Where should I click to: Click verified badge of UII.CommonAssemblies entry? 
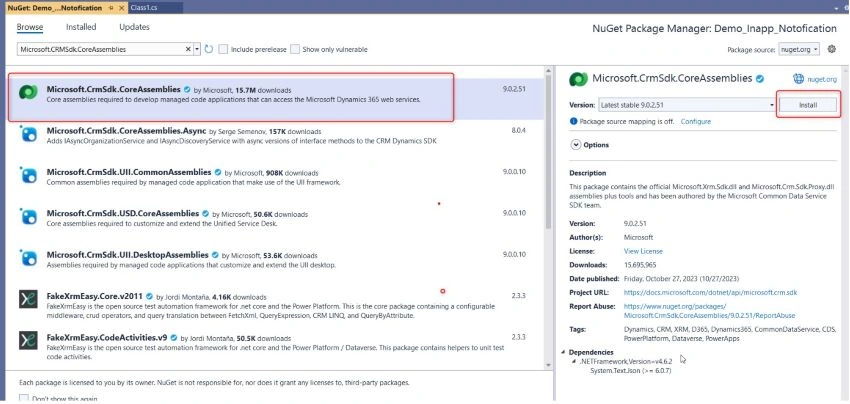[x=218, y=172]
